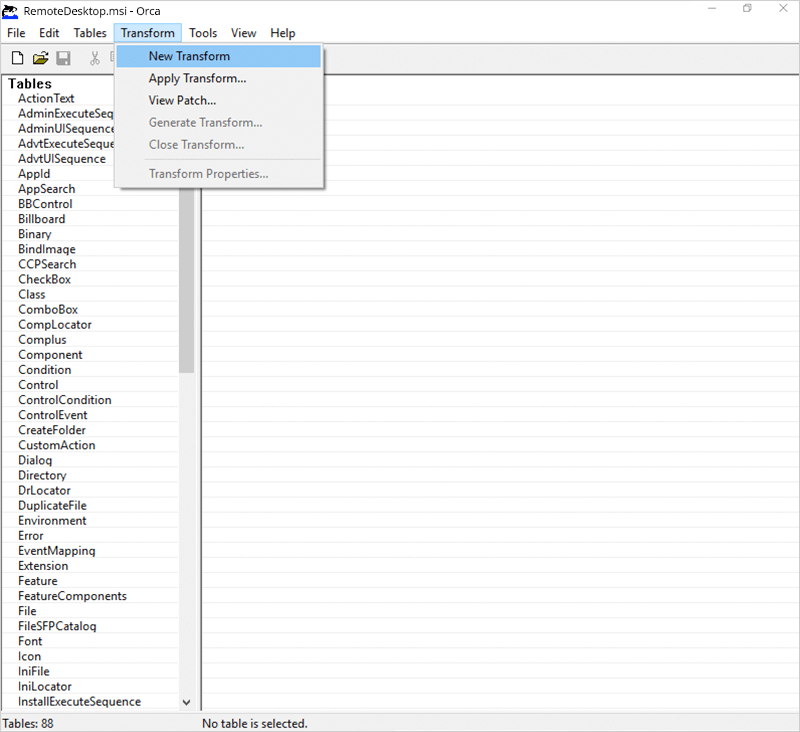Open the Tools menu

[203, 33]
